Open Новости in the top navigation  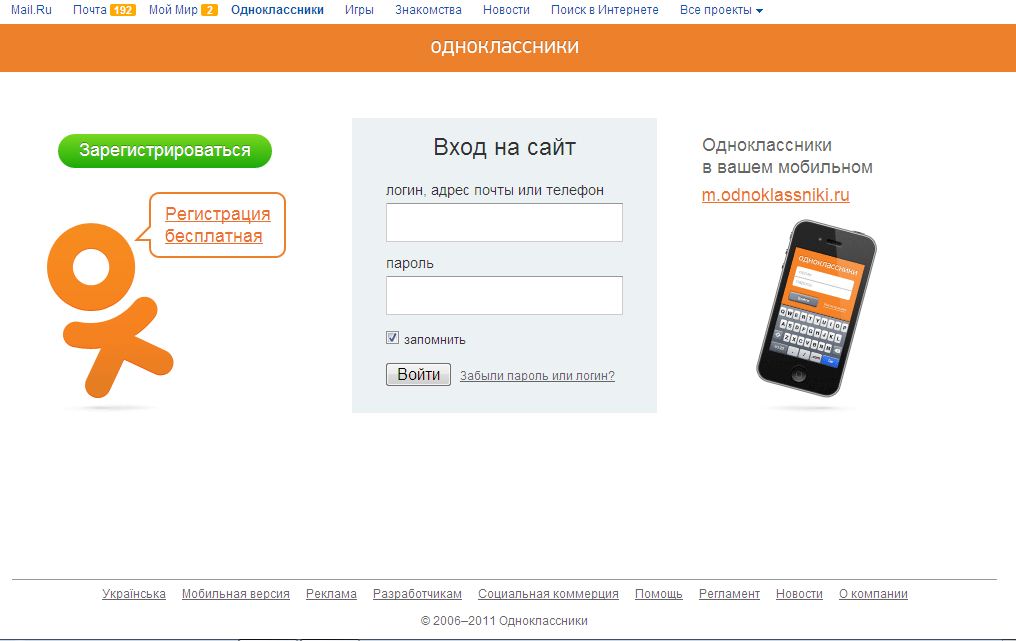[x=506, y=10]
